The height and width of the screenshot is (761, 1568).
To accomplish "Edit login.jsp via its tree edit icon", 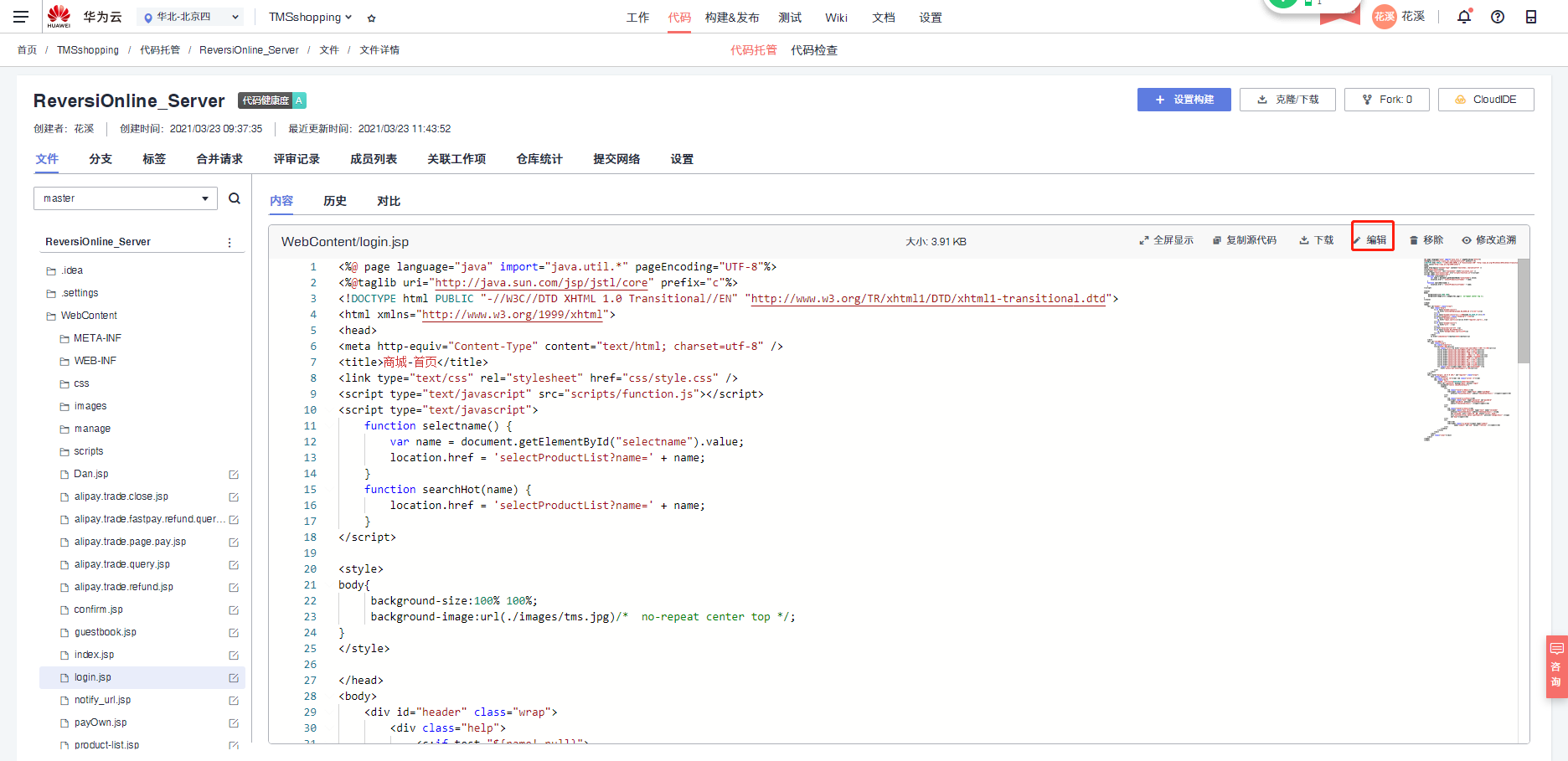I will coord(234,678).
